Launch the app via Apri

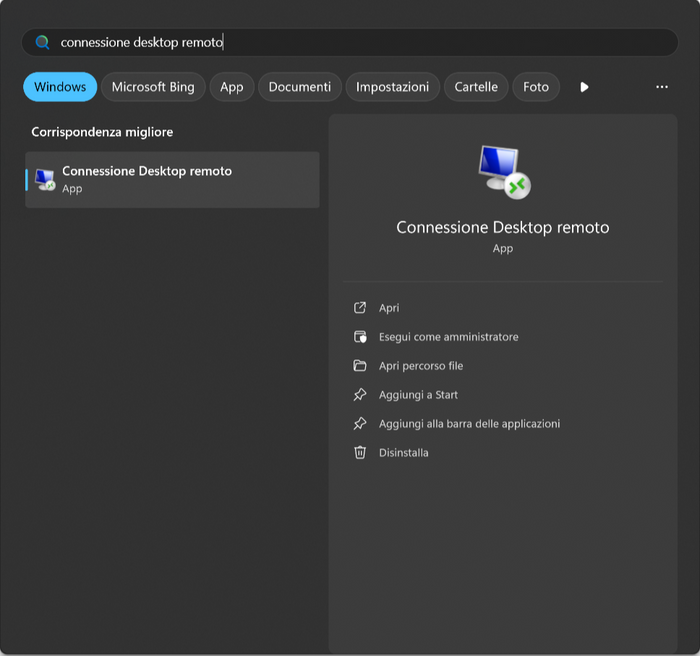coord(389,308)
